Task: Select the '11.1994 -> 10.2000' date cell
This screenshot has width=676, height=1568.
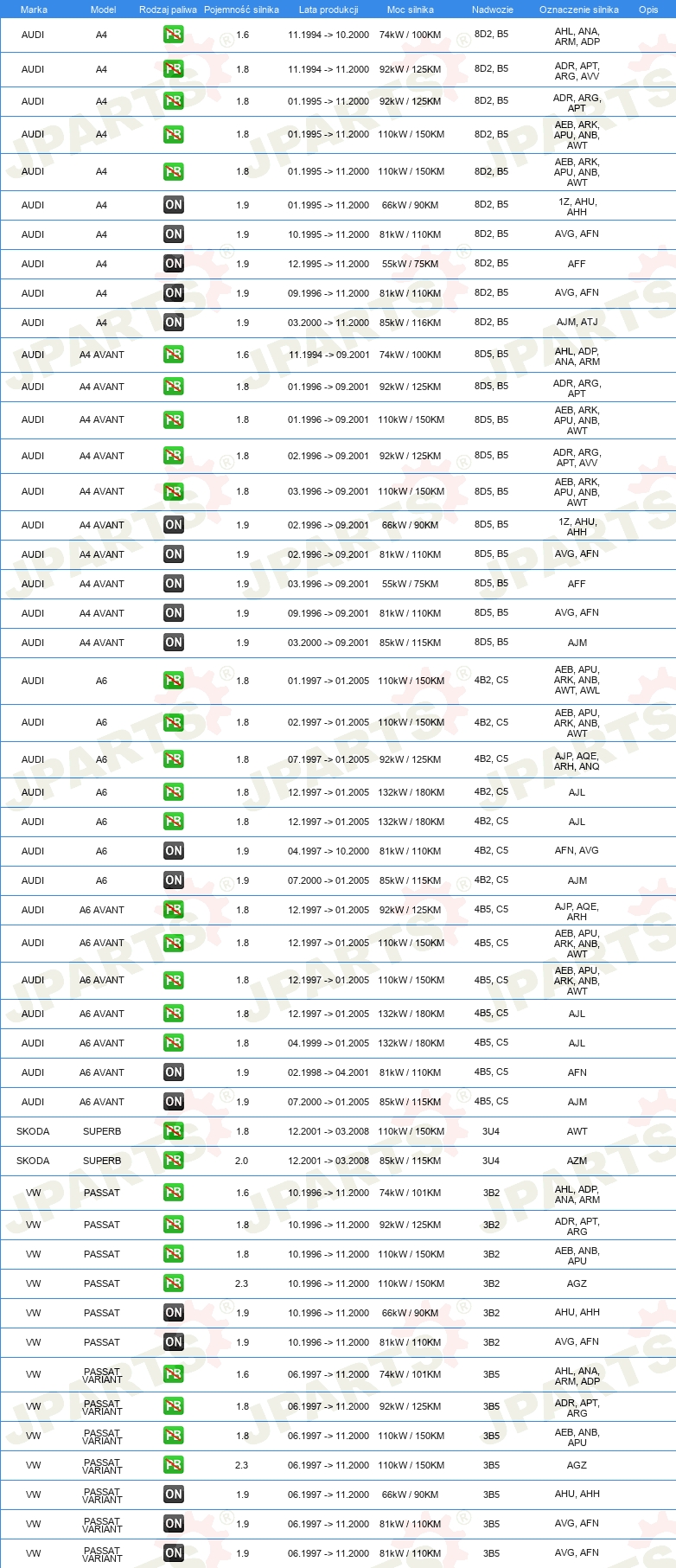Action: (328, 35)
